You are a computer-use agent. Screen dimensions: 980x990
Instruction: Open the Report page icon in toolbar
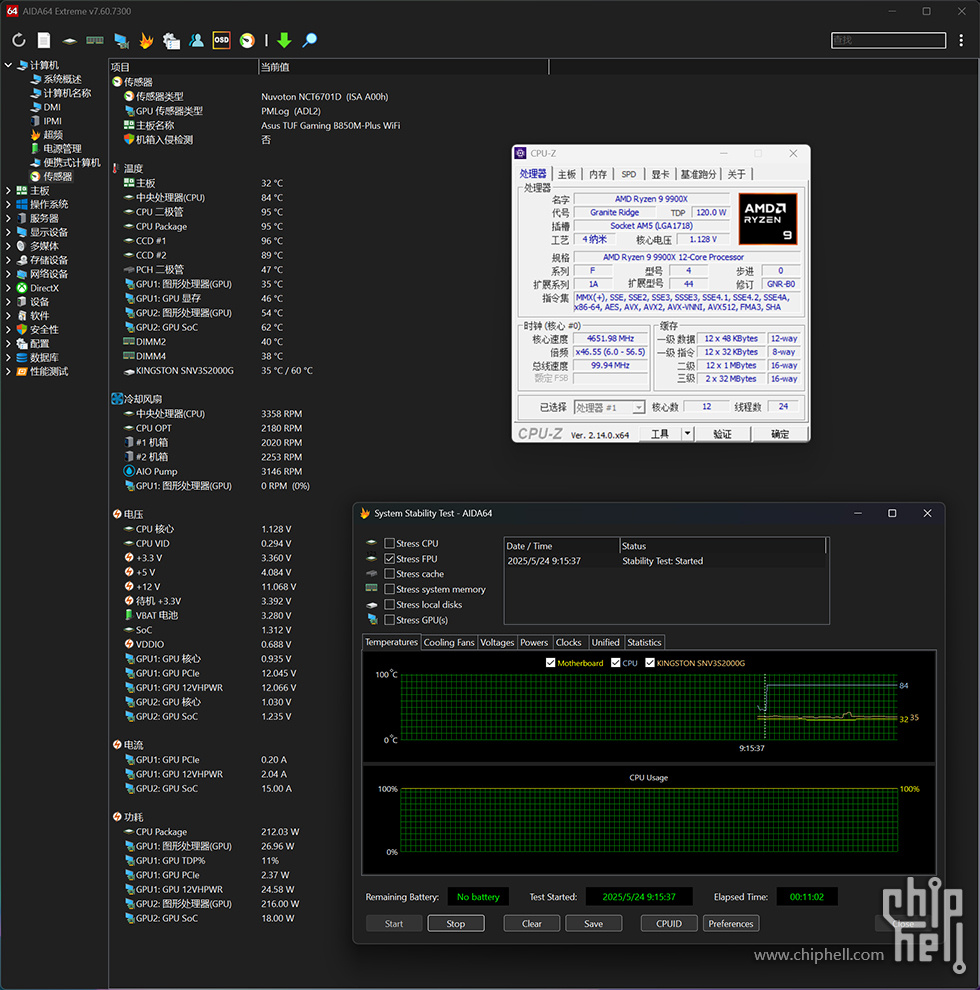[44, 40]
